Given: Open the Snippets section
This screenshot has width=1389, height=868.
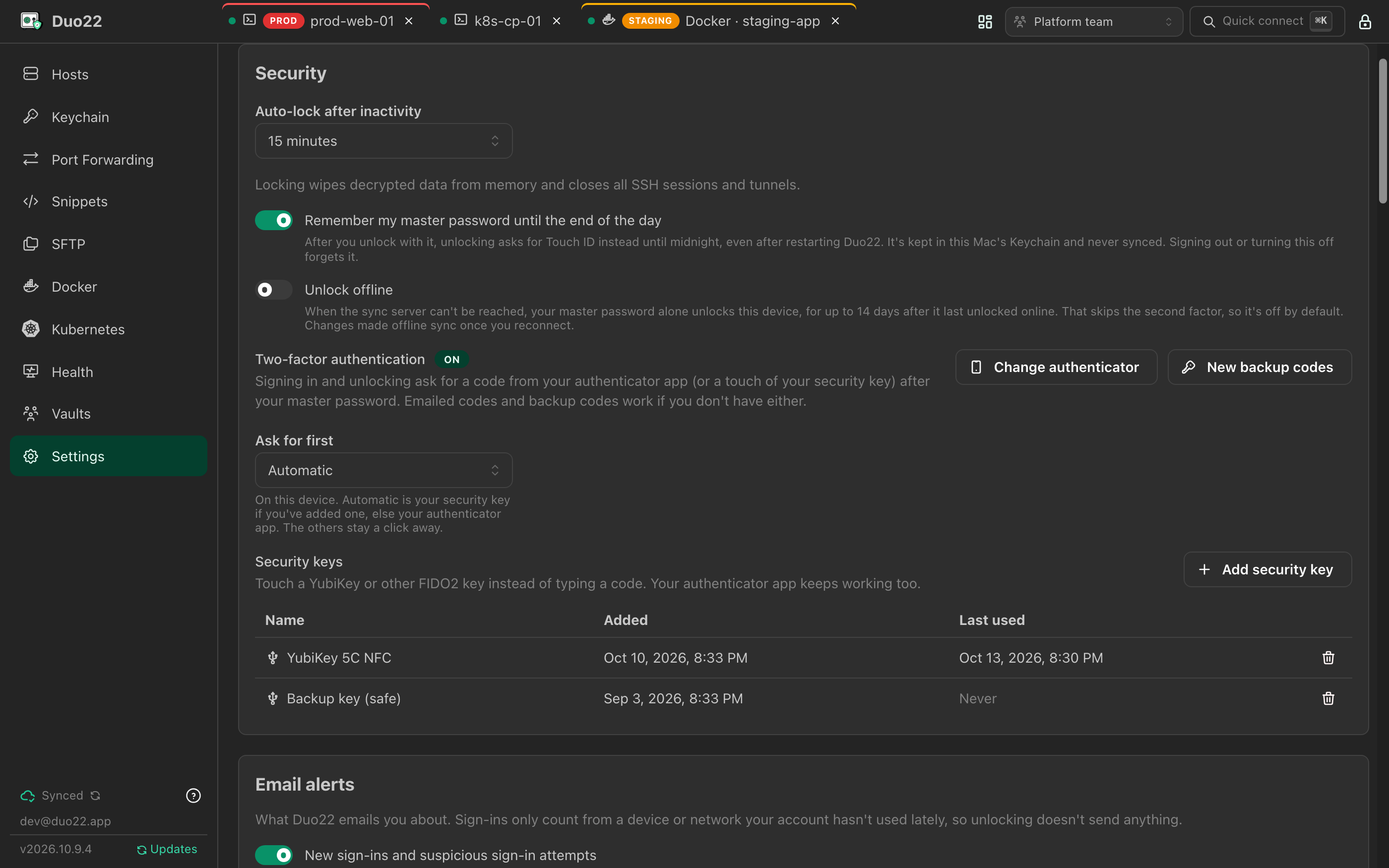Looking at the screenshot, I should coord(109,201).
